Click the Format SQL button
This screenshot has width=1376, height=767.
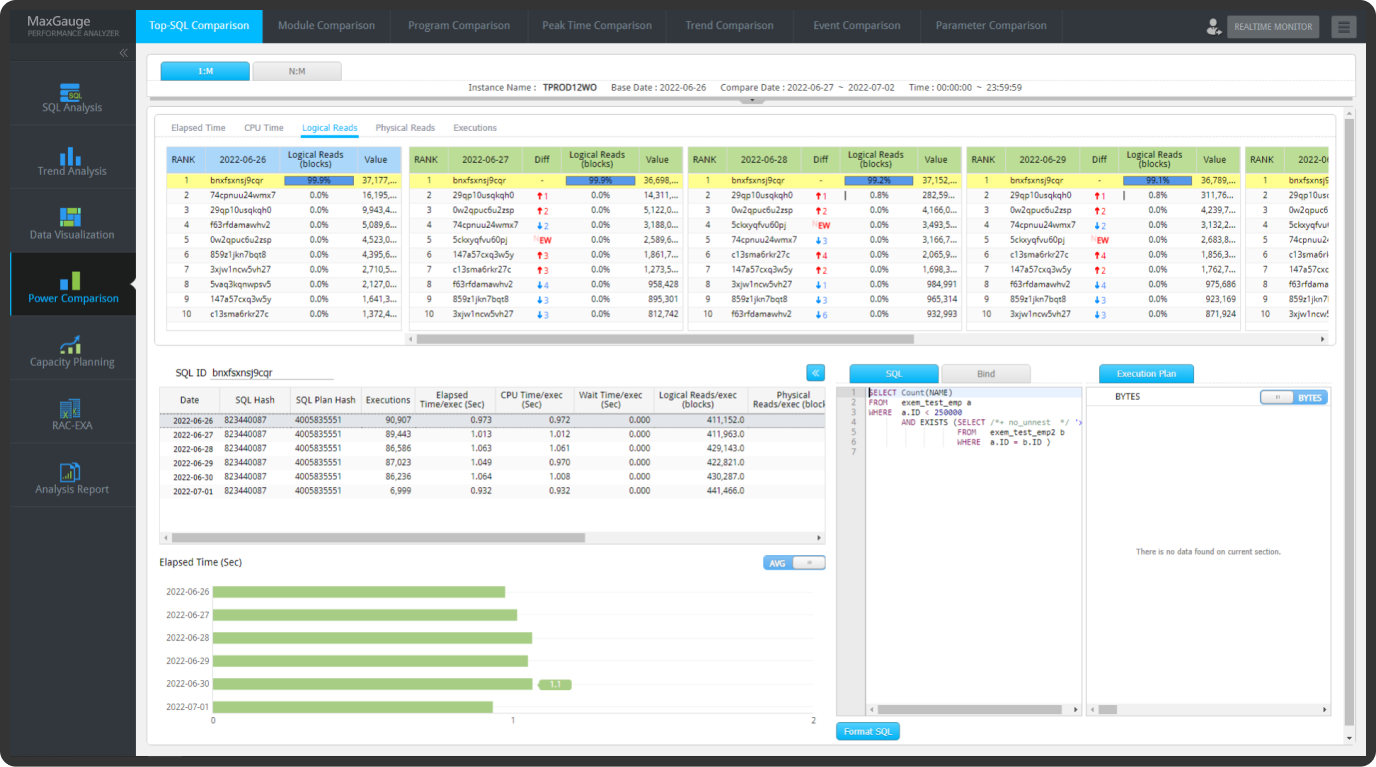tap(867, 731)
